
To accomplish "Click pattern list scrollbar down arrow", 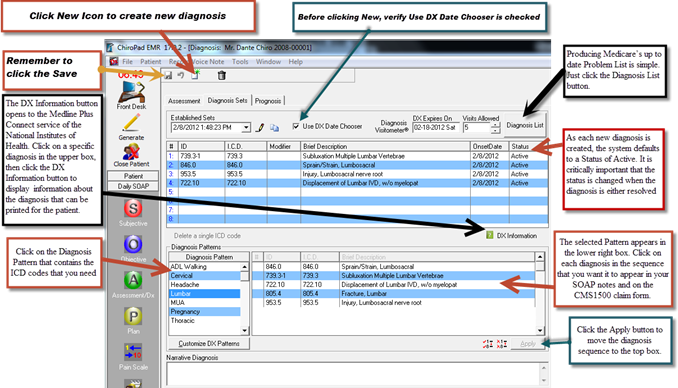I will [x=245, y=330].
